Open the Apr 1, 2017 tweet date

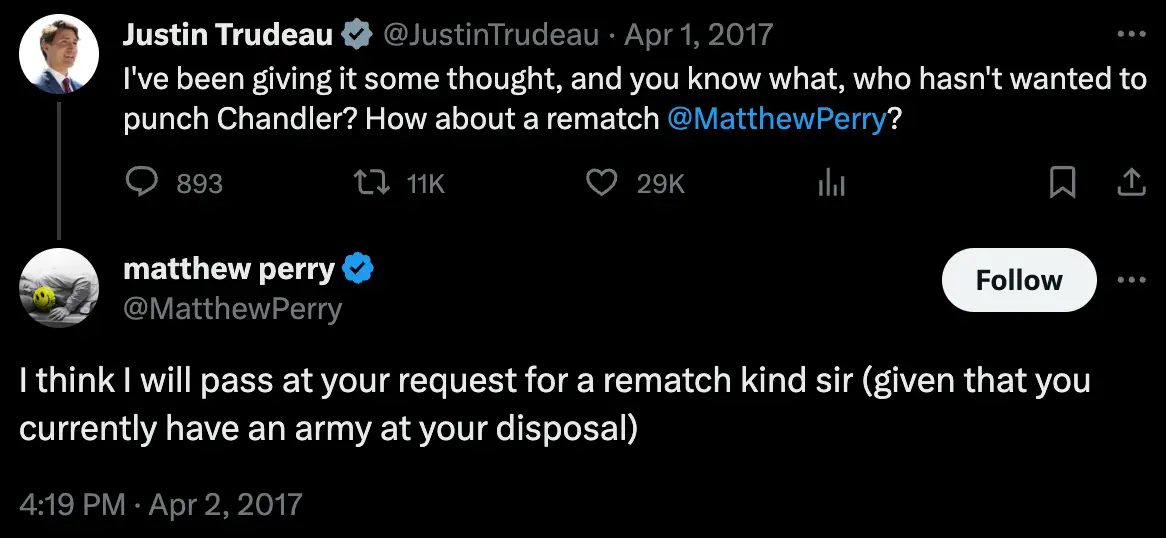pyautogui.click(x=698, y=35)
